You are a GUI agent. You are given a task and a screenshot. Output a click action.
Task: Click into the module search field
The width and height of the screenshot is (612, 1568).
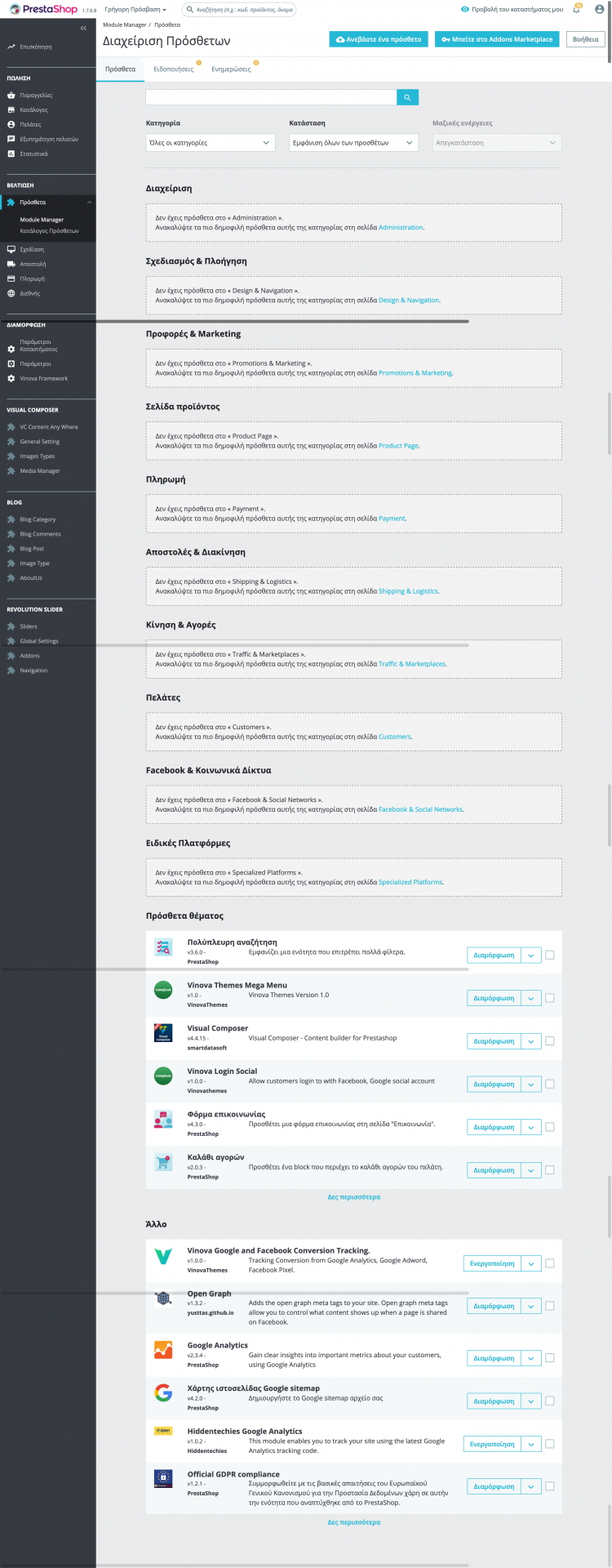pos(271,97)
